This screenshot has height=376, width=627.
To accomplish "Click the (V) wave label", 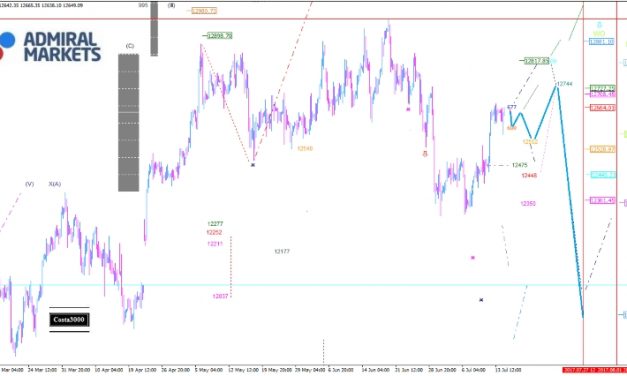I will point(30,184).
